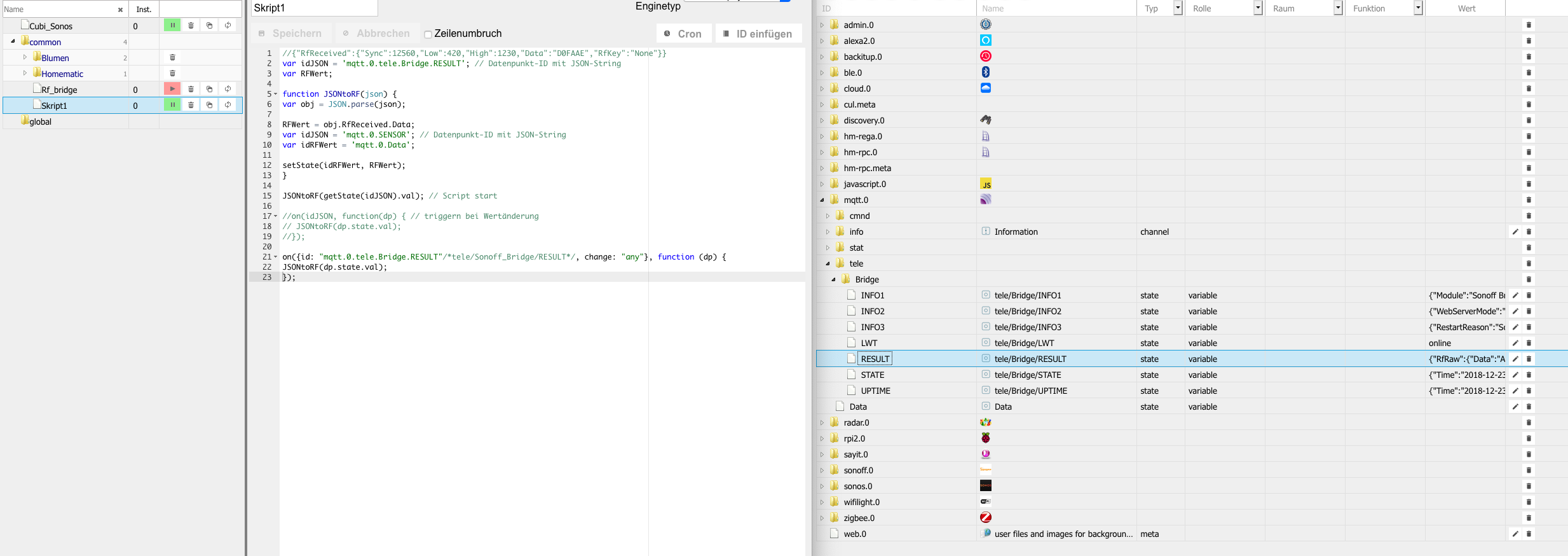Click the object ID filter field
This screenshot has height=556, width=1568.
click(x=896, y=8)
